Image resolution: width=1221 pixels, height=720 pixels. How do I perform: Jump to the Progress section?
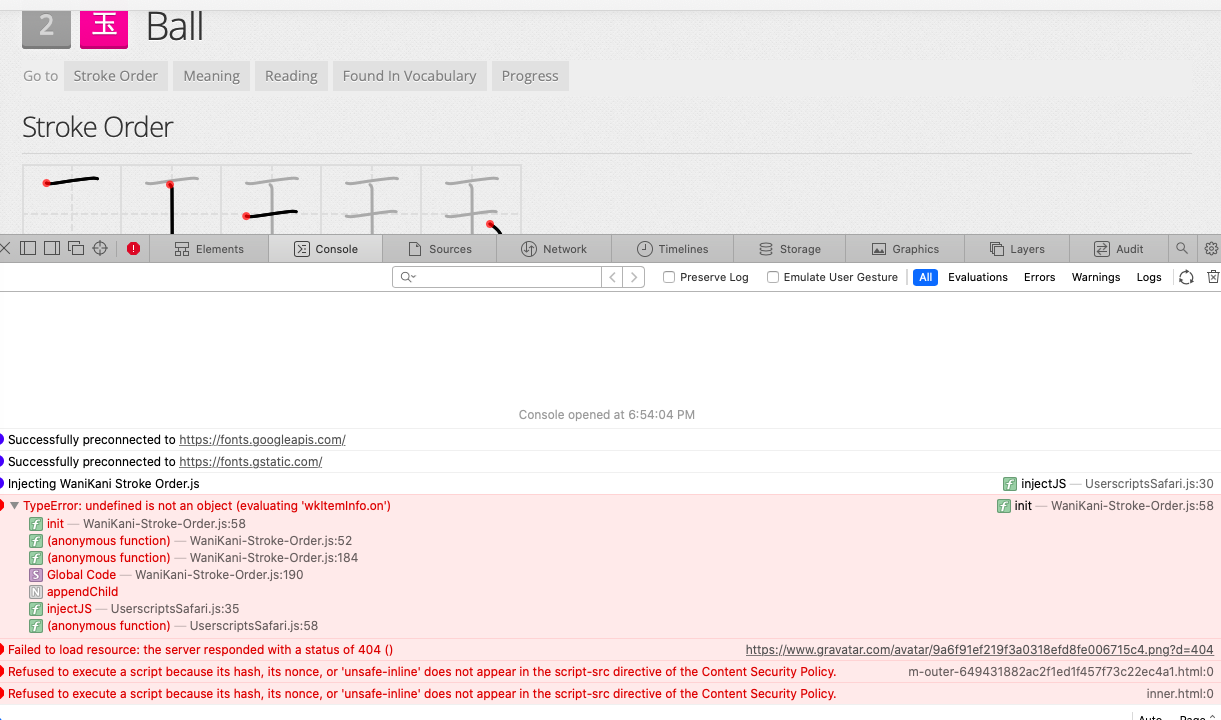tap(530, 76)
